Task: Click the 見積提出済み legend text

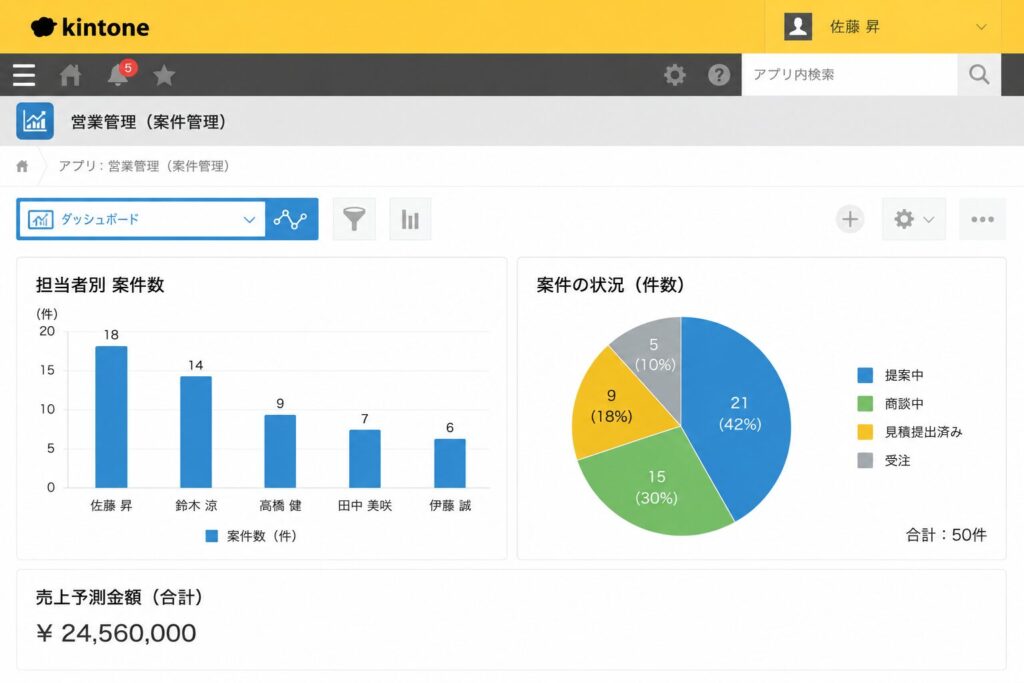Action: click(x=923, y=432)
